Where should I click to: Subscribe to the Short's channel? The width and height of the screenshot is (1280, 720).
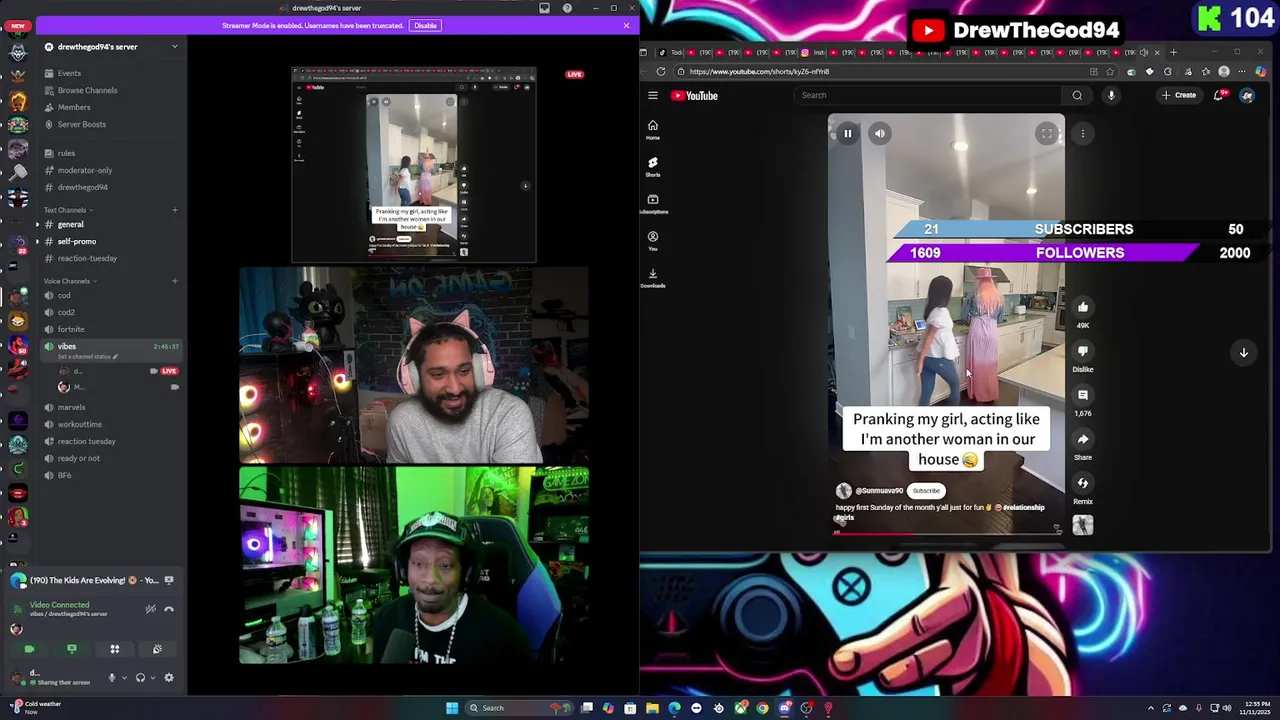click(x=926, y=491)
